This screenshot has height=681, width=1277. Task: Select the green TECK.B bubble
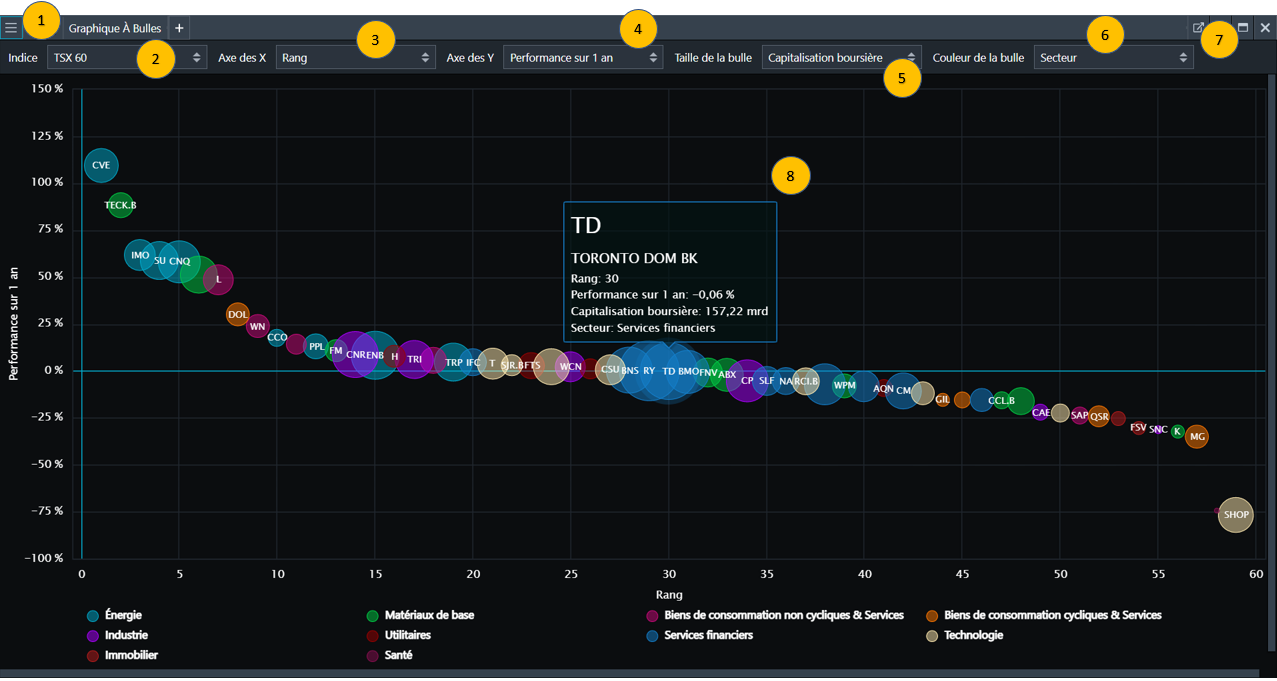pyautogui.click(x=120, y=205)
